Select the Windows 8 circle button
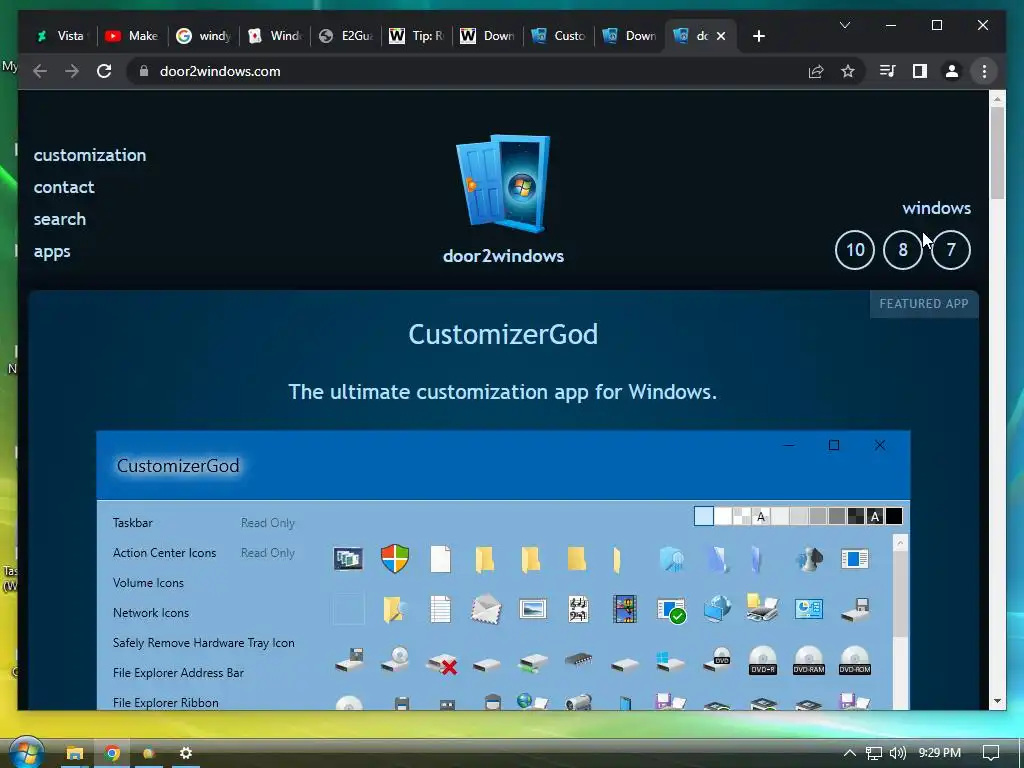Image resolution: width=1024 pixels, height=768 pixels. point(903,249)
